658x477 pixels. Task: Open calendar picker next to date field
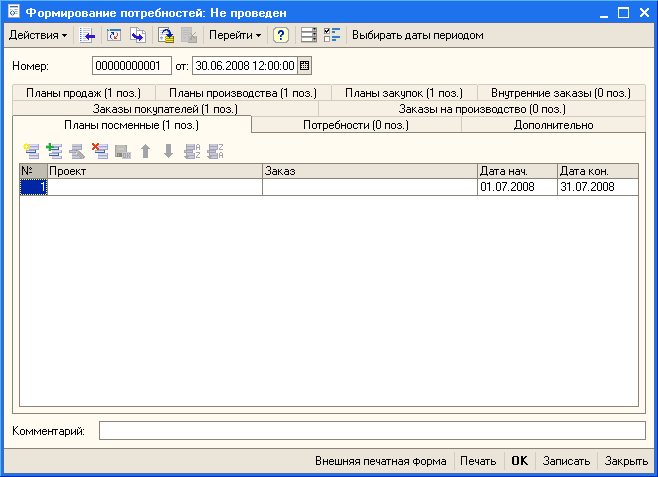click(305, 66)
